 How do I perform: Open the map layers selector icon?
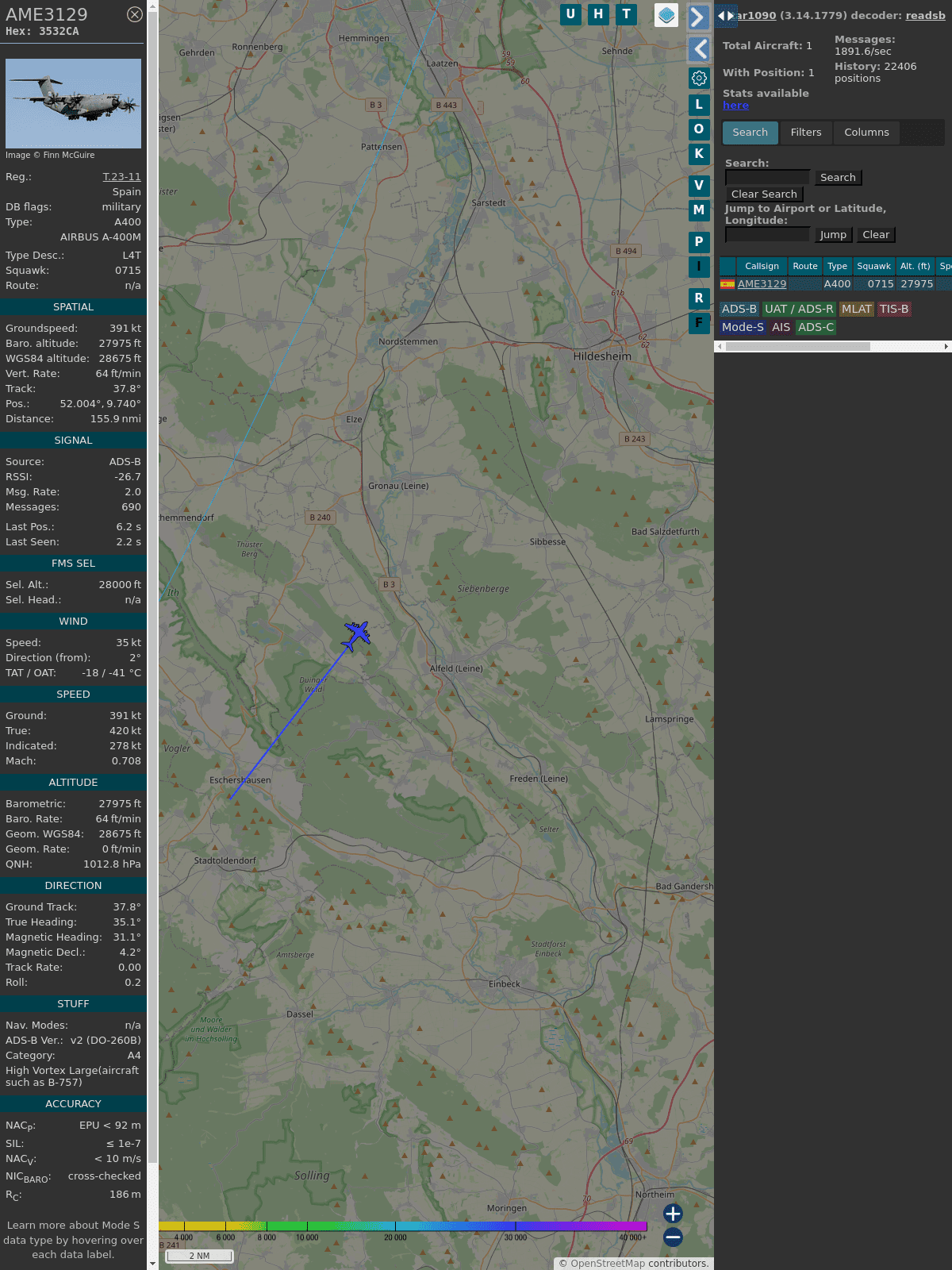[x=666, y=14]
